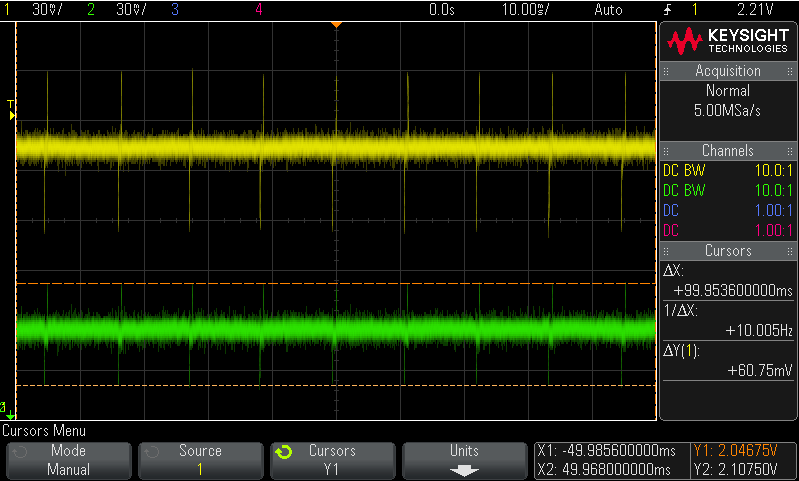Select channel 3 indicator in status bar

[x=175, y=9]
